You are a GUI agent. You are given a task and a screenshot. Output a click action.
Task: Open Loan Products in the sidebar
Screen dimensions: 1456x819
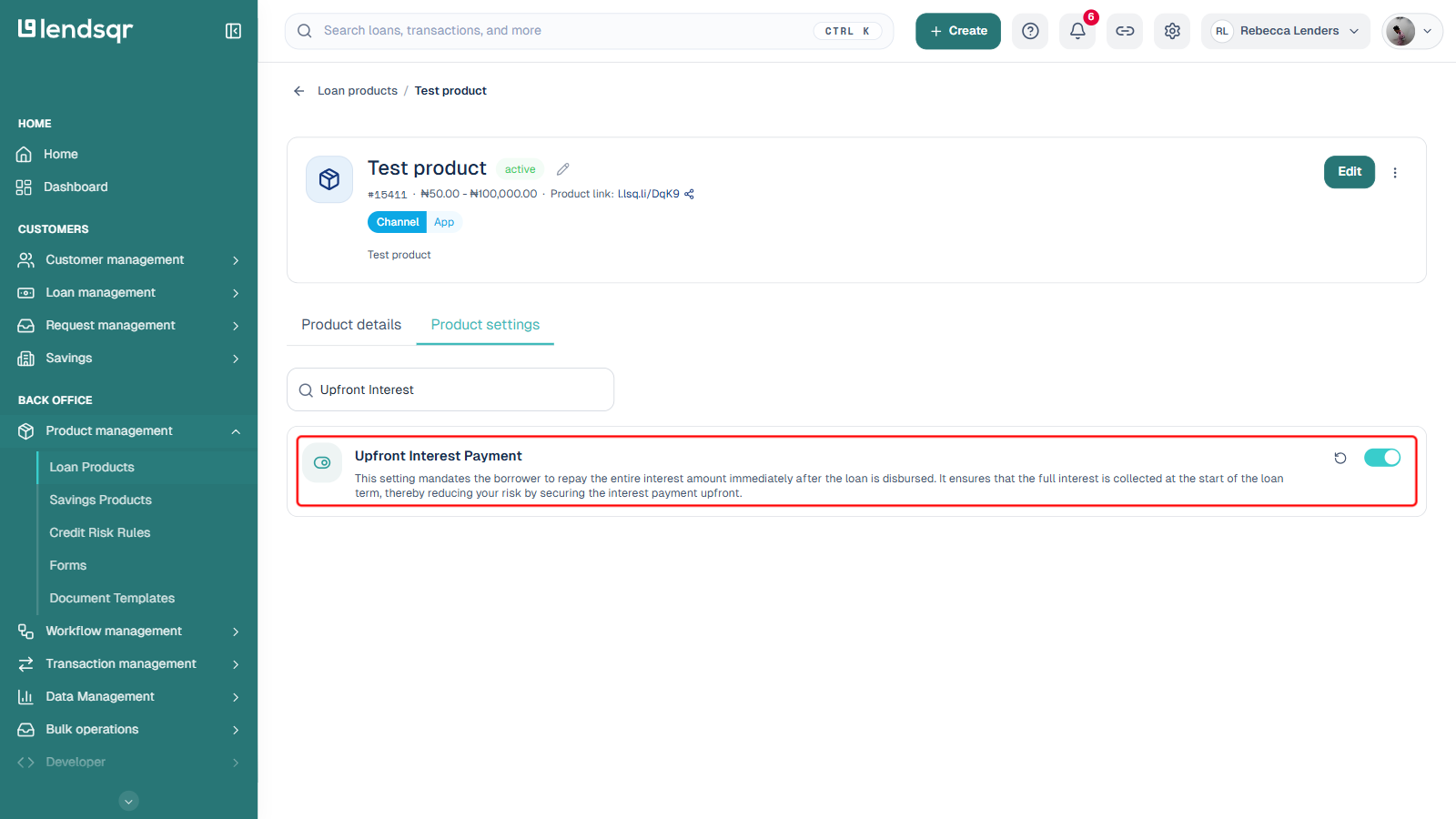coord(92,468)
